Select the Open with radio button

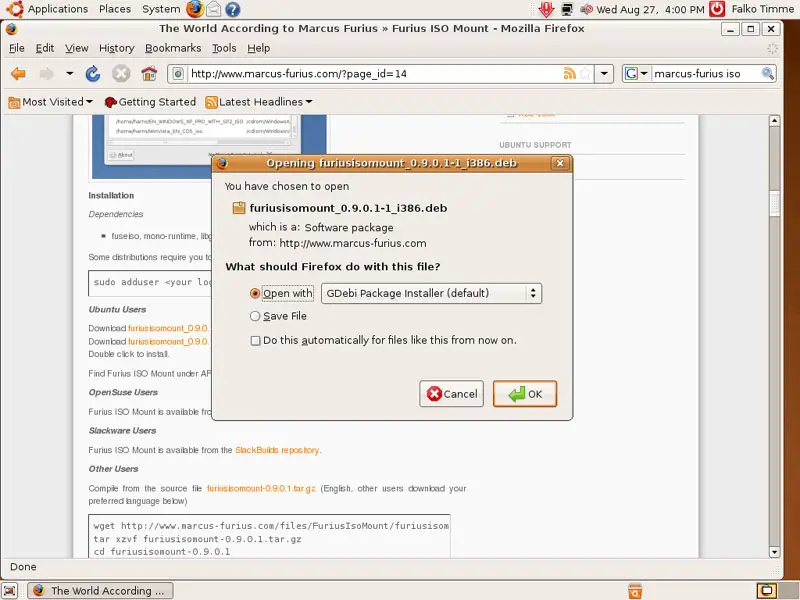255,293
